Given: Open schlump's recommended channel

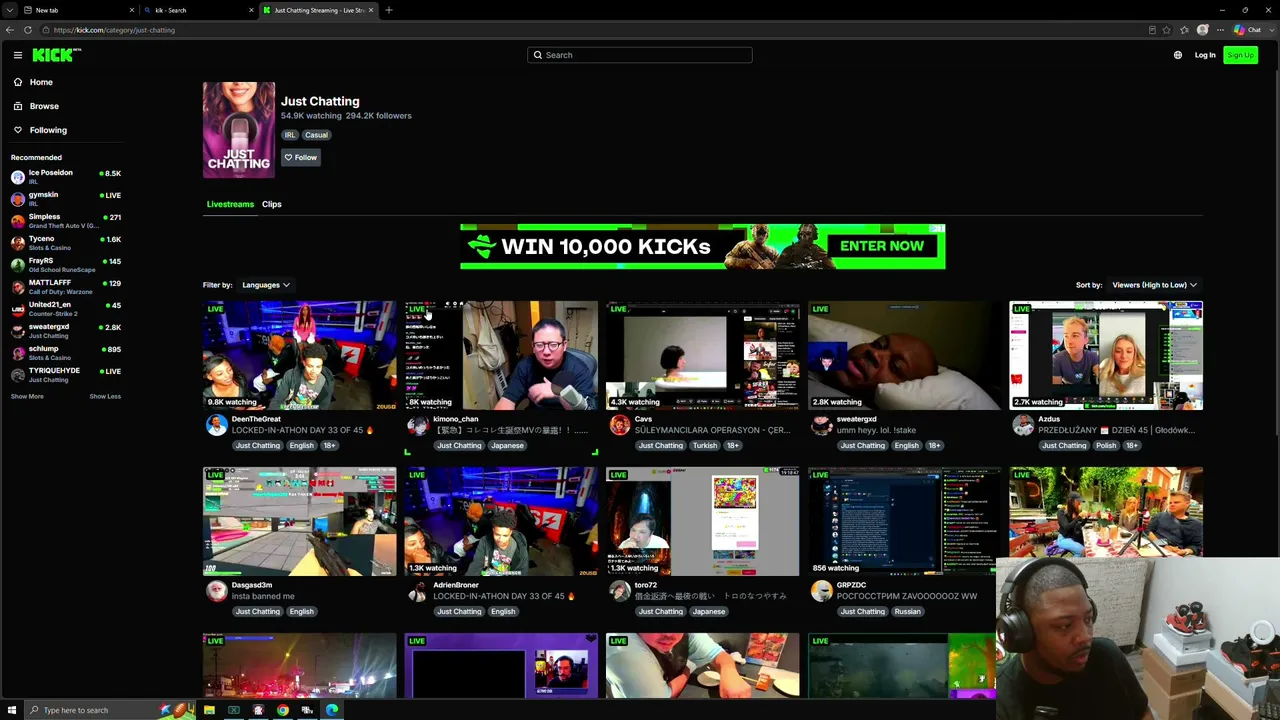Looking at the screenshot, I should [65, 353].
